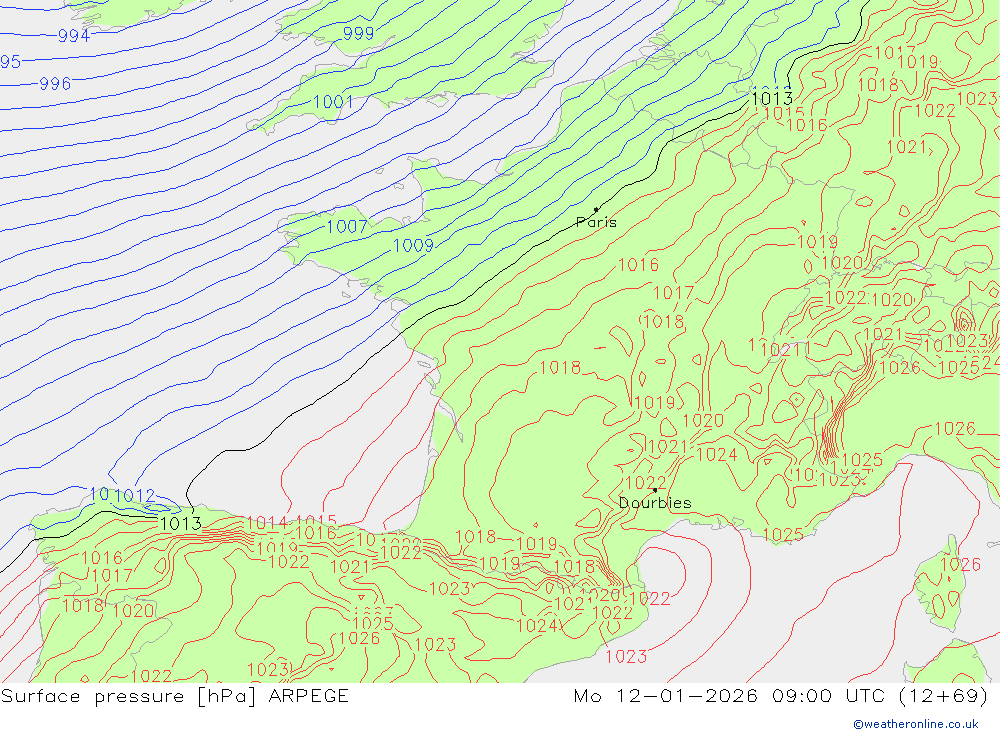Click the 'Surface pressure [hPa] ARPEGE' caption

175,695
